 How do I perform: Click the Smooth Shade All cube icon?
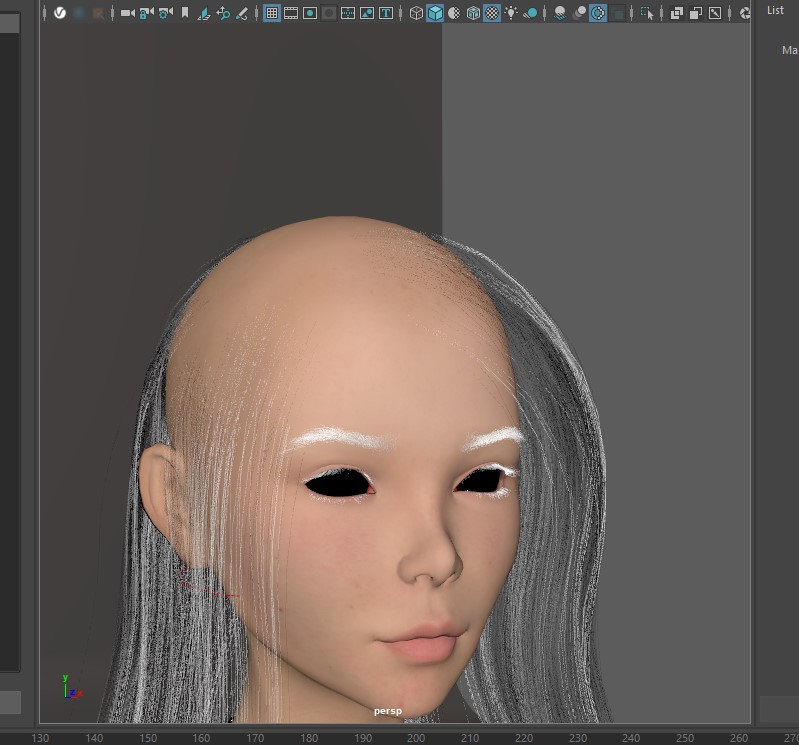(x=435, y=13)
